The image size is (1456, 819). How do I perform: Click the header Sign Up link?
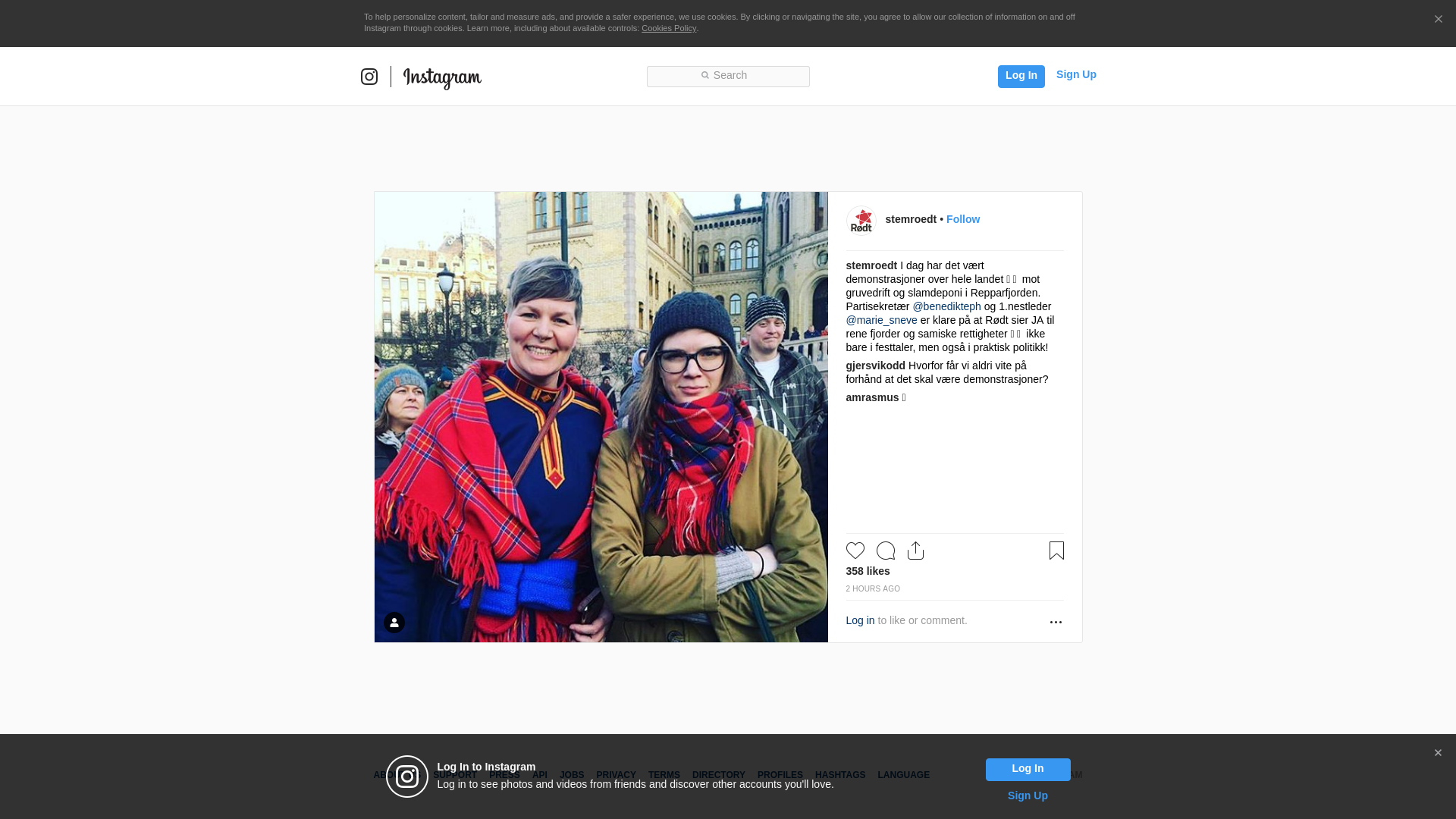[1076, 74]
